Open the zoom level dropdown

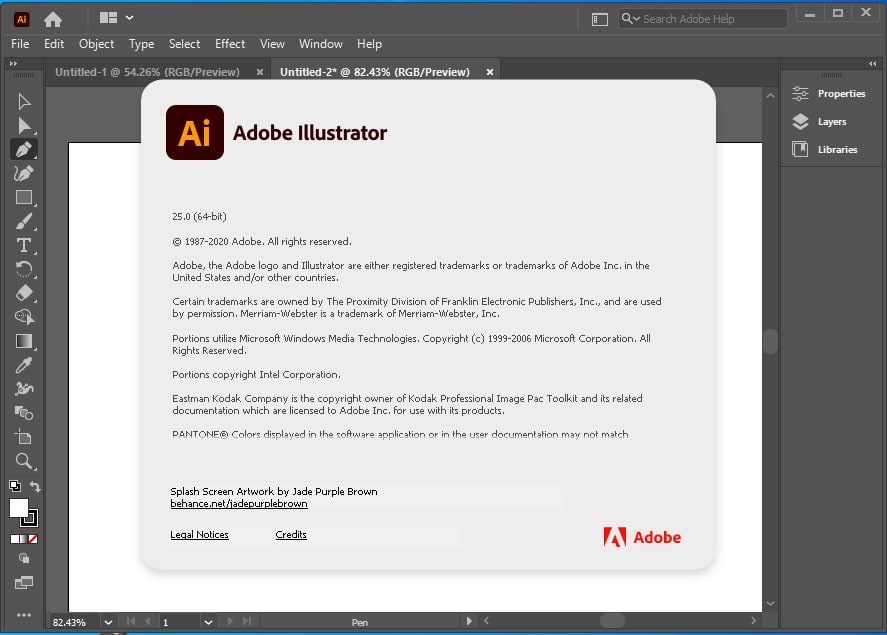[x=108, y=622]
